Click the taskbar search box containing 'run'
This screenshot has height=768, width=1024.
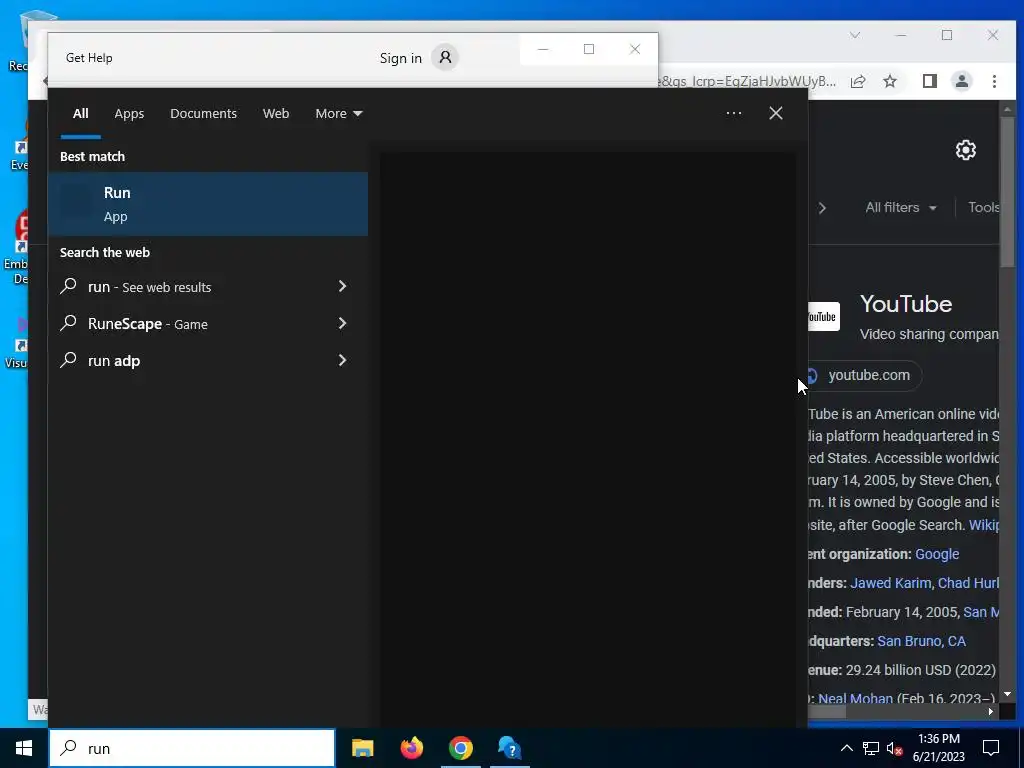193,748
